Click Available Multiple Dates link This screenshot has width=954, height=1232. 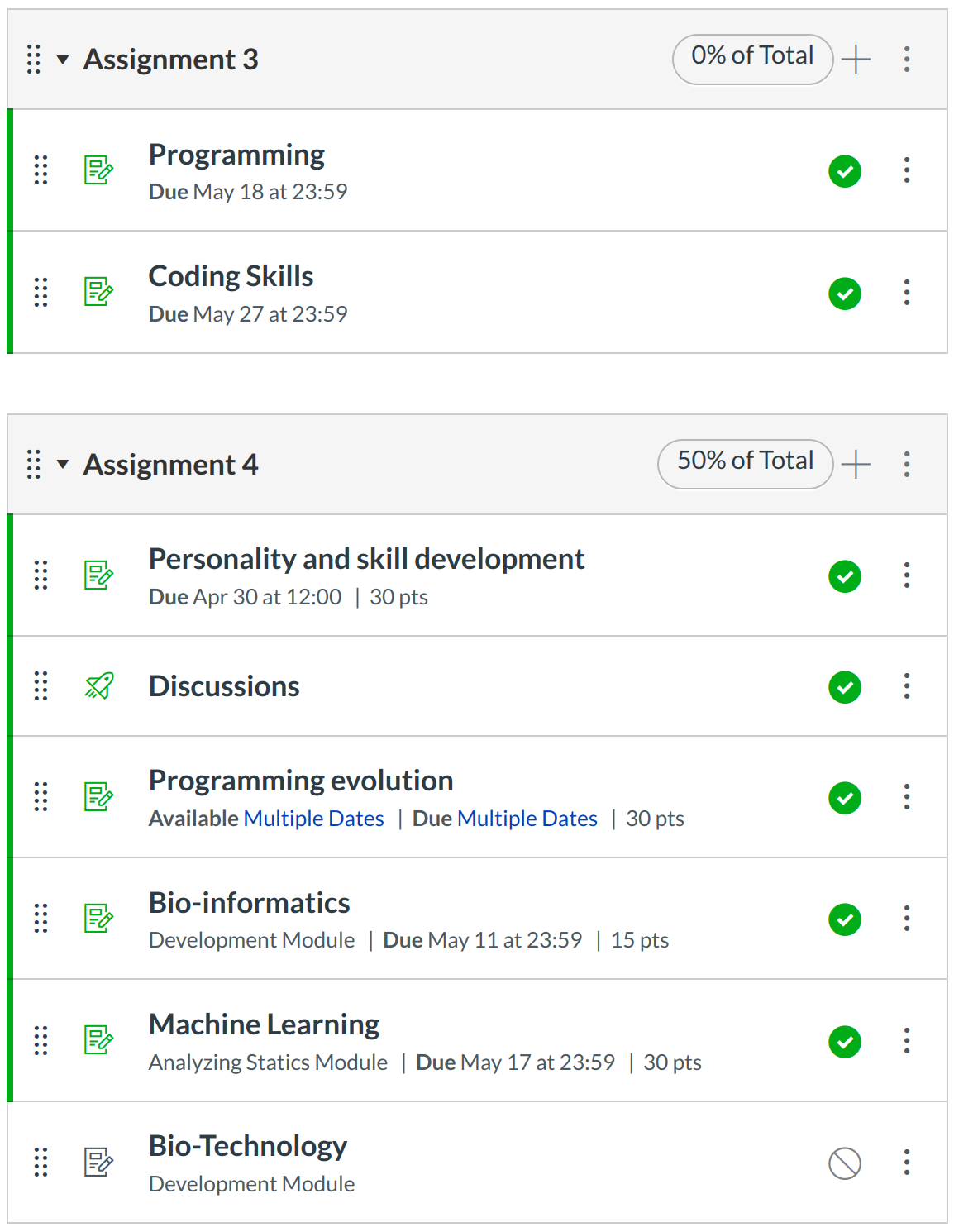(x=313, y=819)
